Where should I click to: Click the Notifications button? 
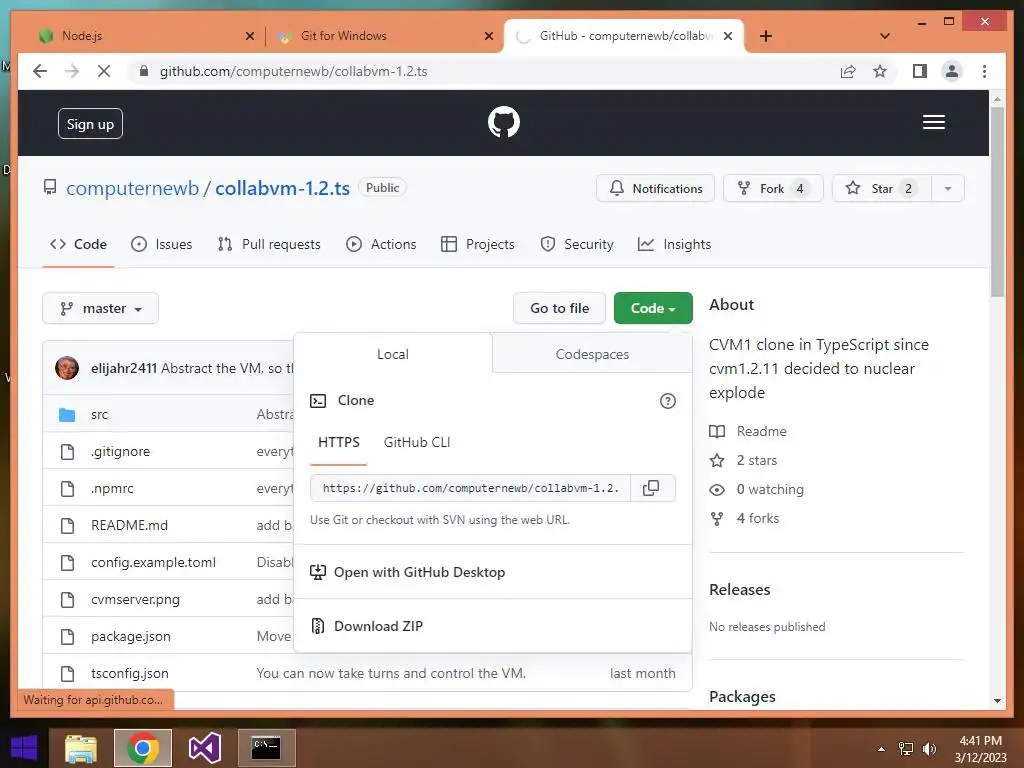(656, 189)
